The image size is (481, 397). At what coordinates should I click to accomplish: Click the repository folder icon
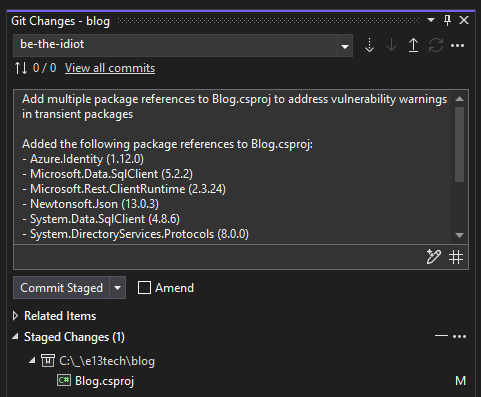(48, 360)
